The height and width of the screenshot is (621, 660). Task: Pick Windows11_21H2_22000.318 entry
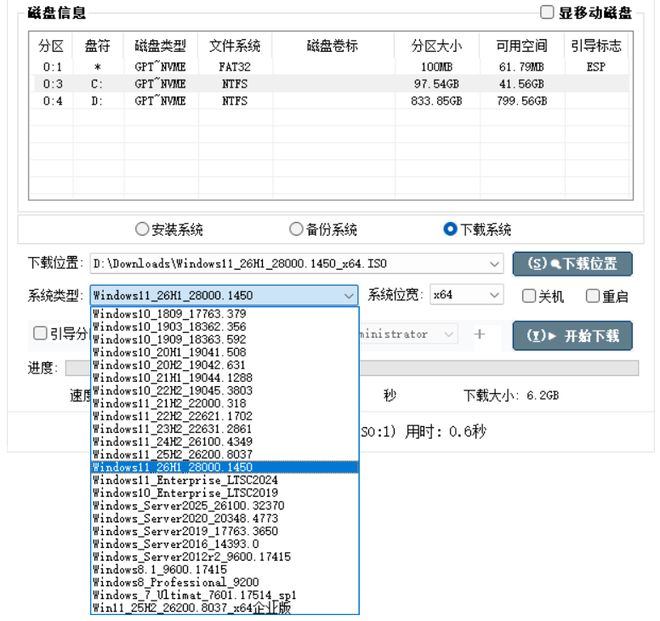pos(225,403)
